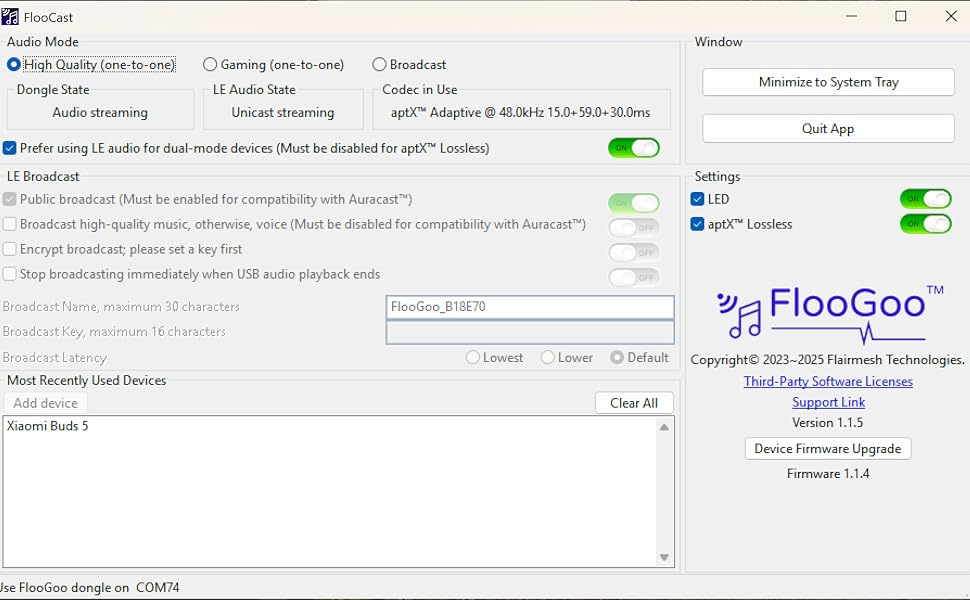Click the aptX Adaptive codec in use text
This screenshot has height=600, width=970.
coord(520,113)
